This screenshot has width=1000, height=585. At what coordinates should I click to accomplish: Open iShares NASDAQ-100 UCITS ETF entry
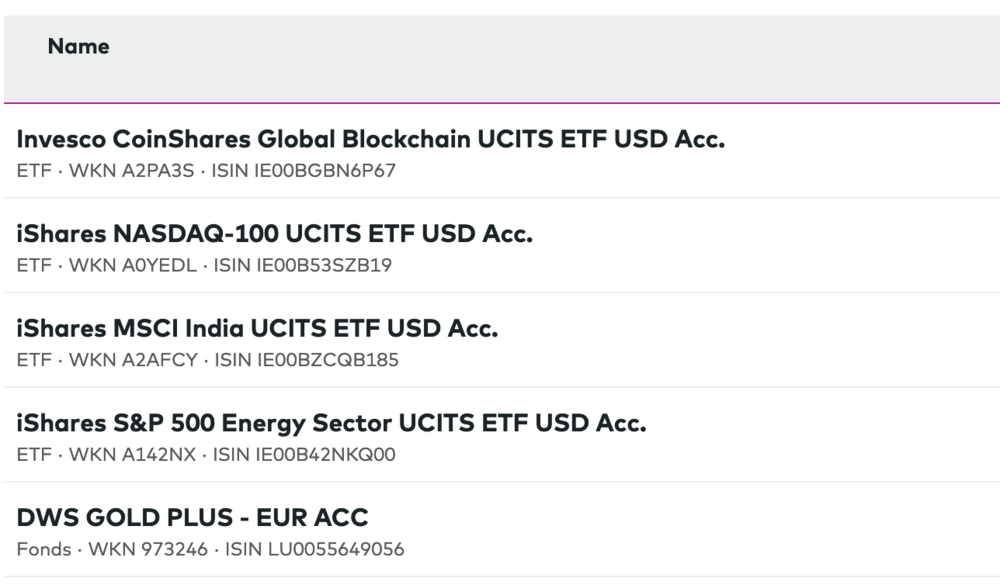[275, 235]
